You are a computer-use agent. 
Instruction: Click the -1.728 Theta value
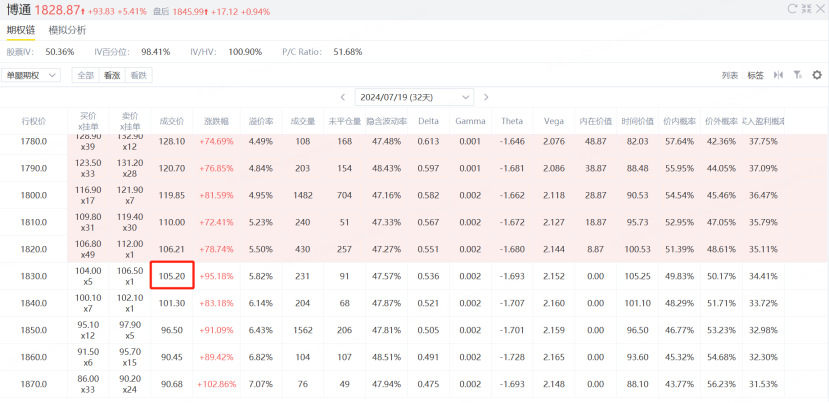coord(512,357)
